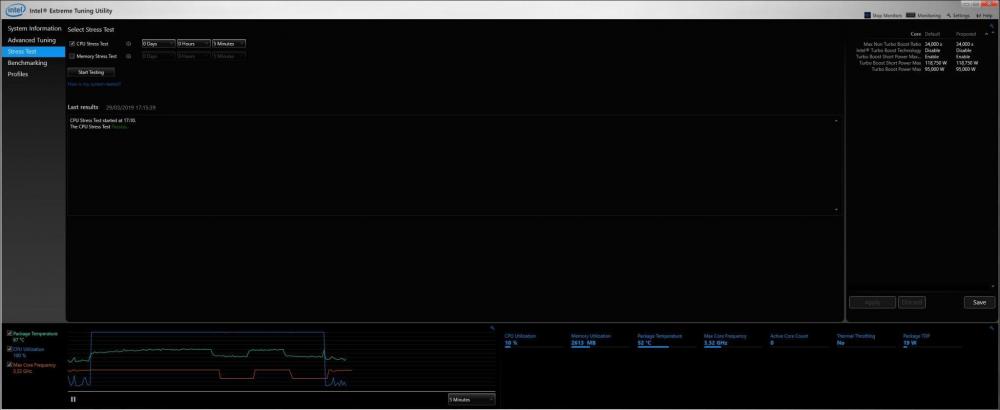1000x410 pixels.
Task: Toggle Max Core Frequency graph checkbox
Action: tap(10, 365)
